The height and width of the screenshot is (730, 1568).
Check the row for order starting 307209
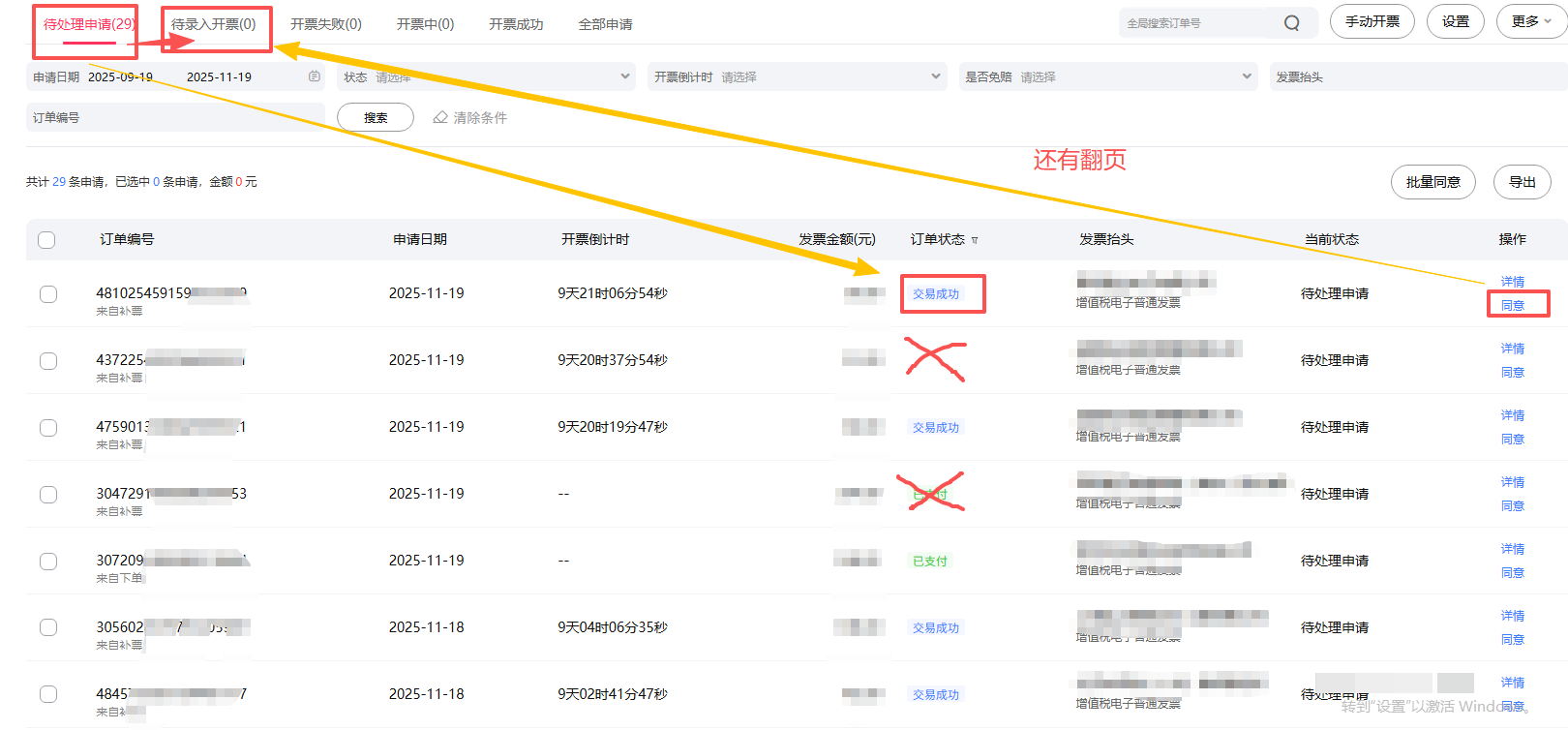coord(48,562)
